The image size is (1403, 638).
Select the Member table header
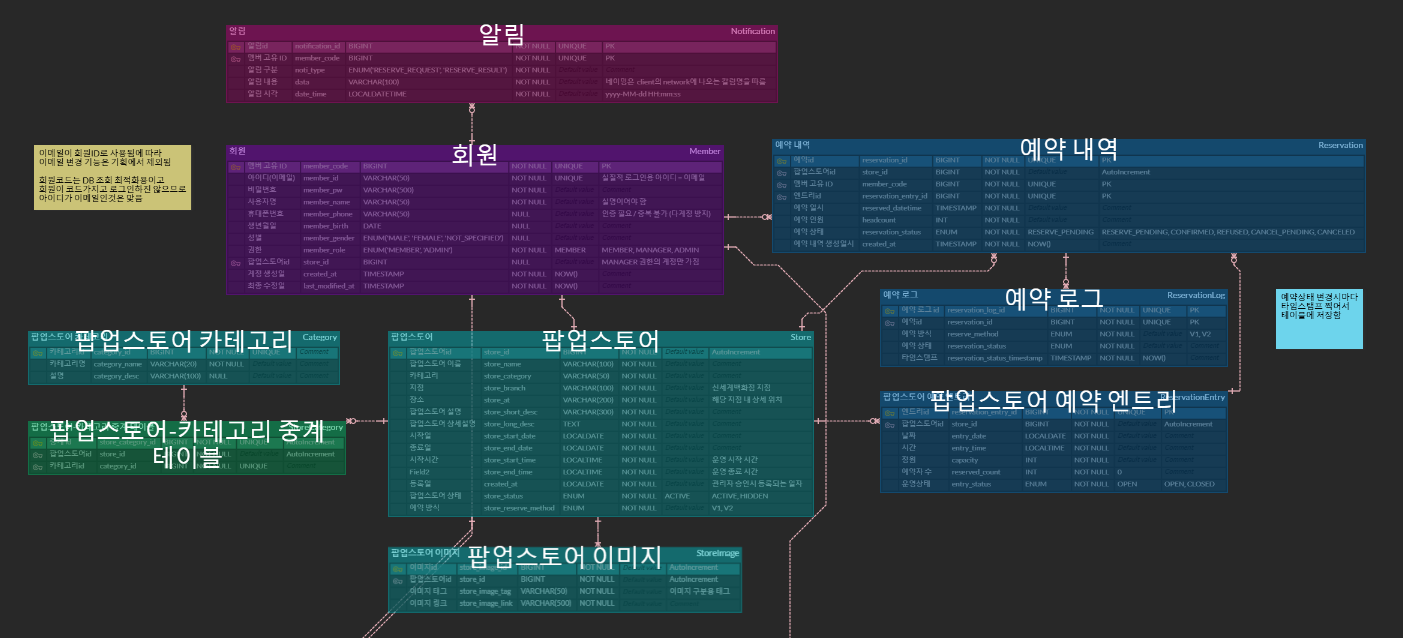474,151
